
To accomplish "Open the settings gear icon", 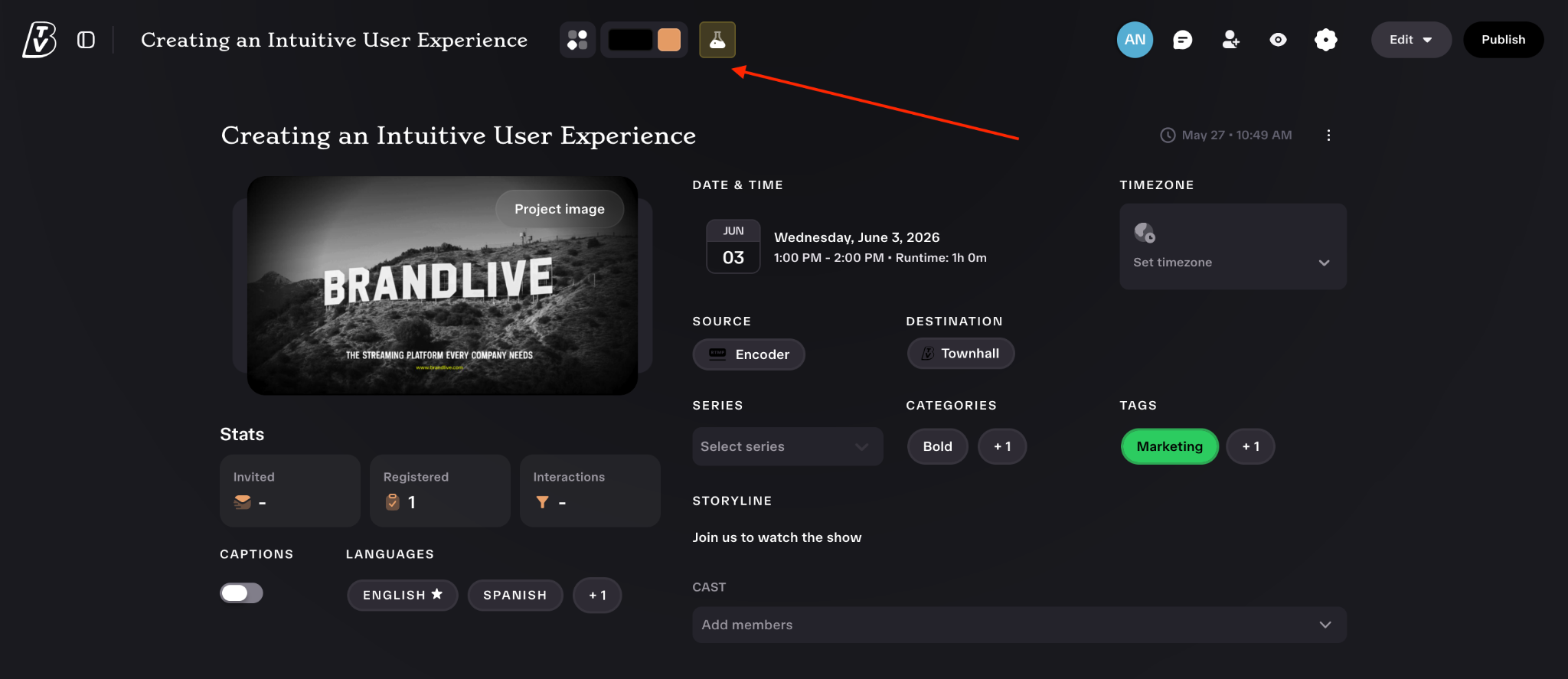I will (1326, 40).
